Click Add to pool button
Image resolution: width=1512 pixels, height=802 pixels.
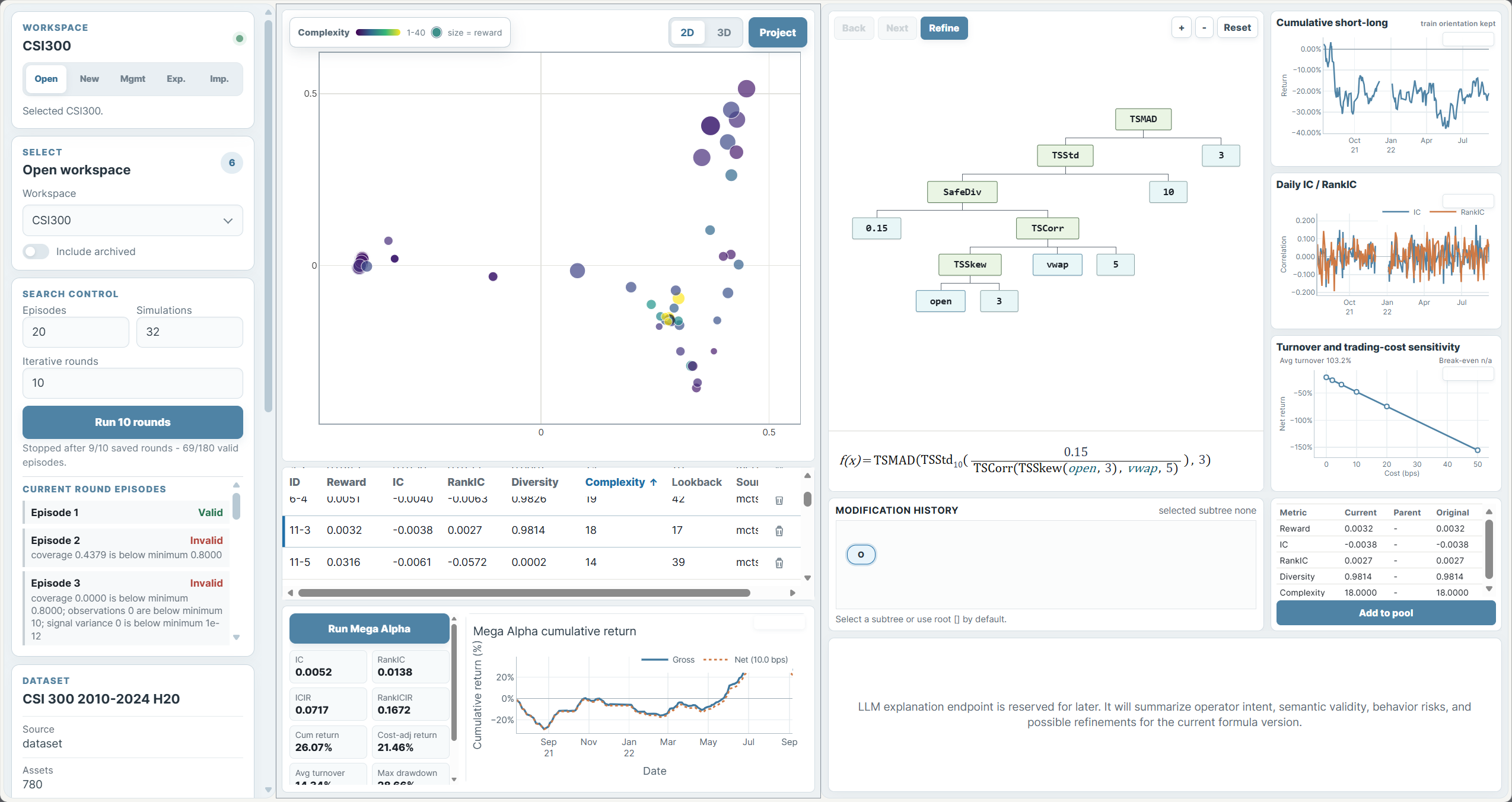click(1386, 613)
